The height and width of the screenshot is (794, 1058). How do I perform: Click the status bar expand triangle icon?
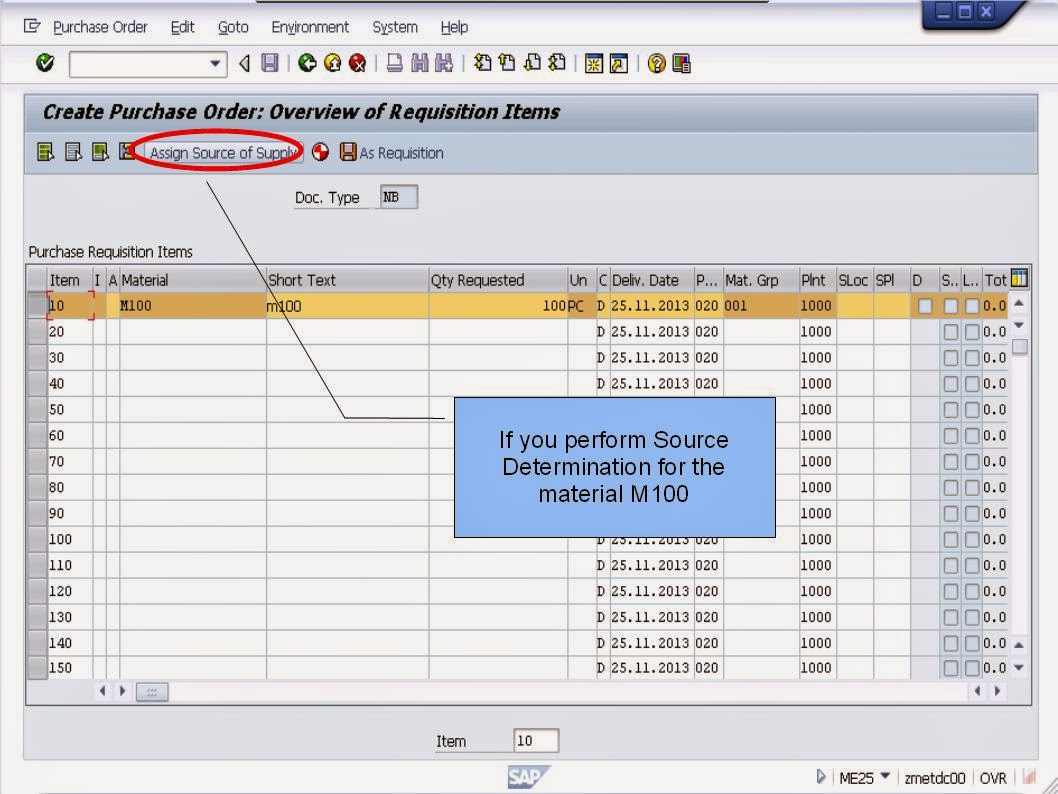(x=820, y=776)
